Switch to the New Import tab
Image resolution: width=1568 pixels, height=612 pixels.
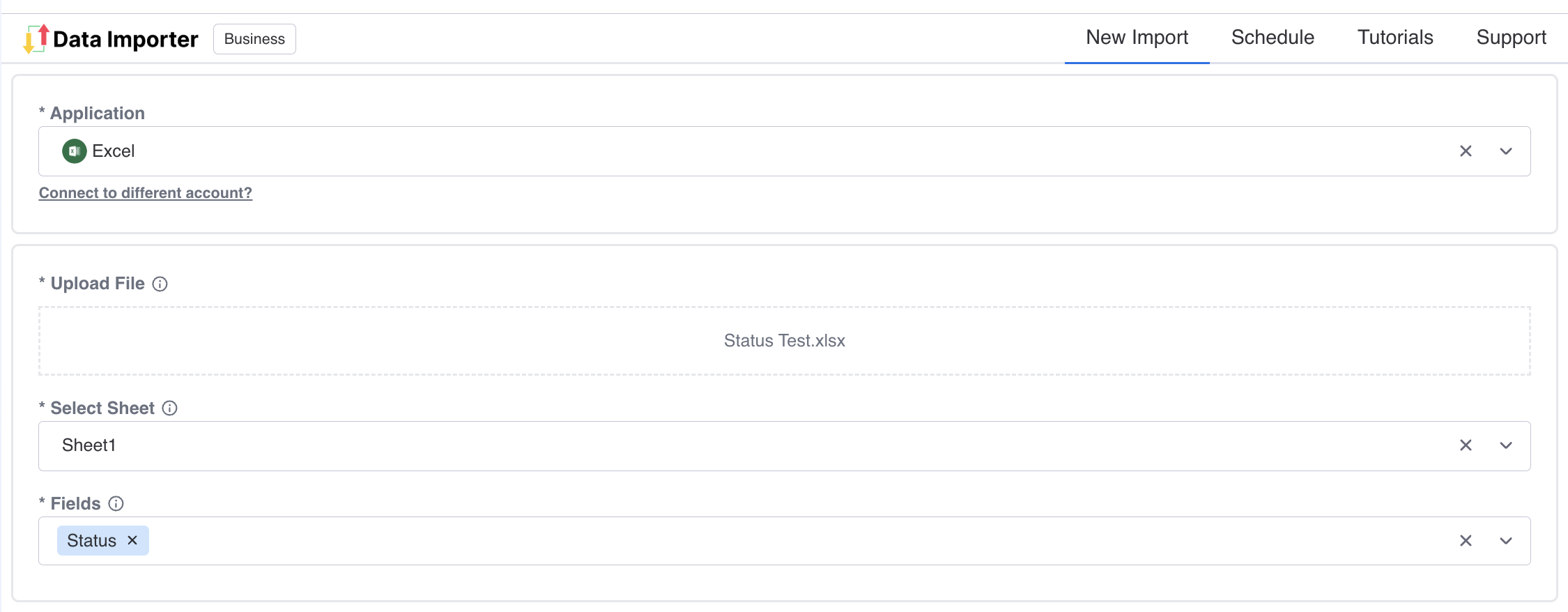tap(1137, 38)
